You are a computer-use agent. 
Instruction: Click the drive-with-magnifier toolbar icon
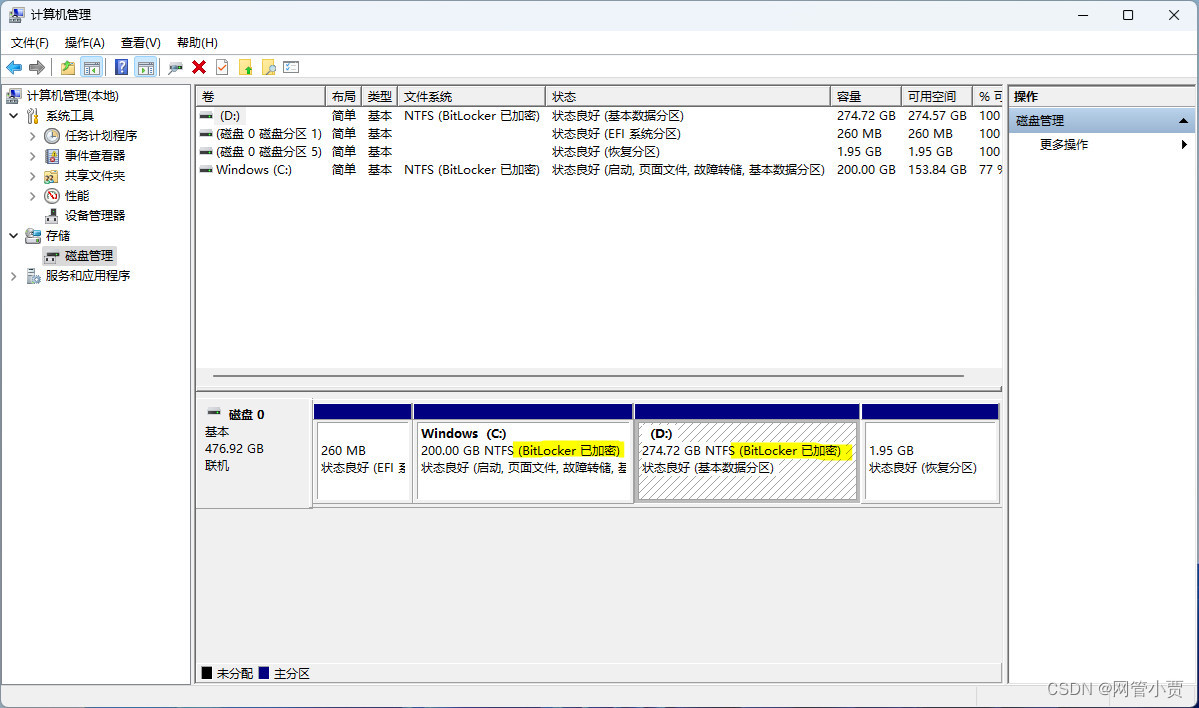(x=175, y=67)
